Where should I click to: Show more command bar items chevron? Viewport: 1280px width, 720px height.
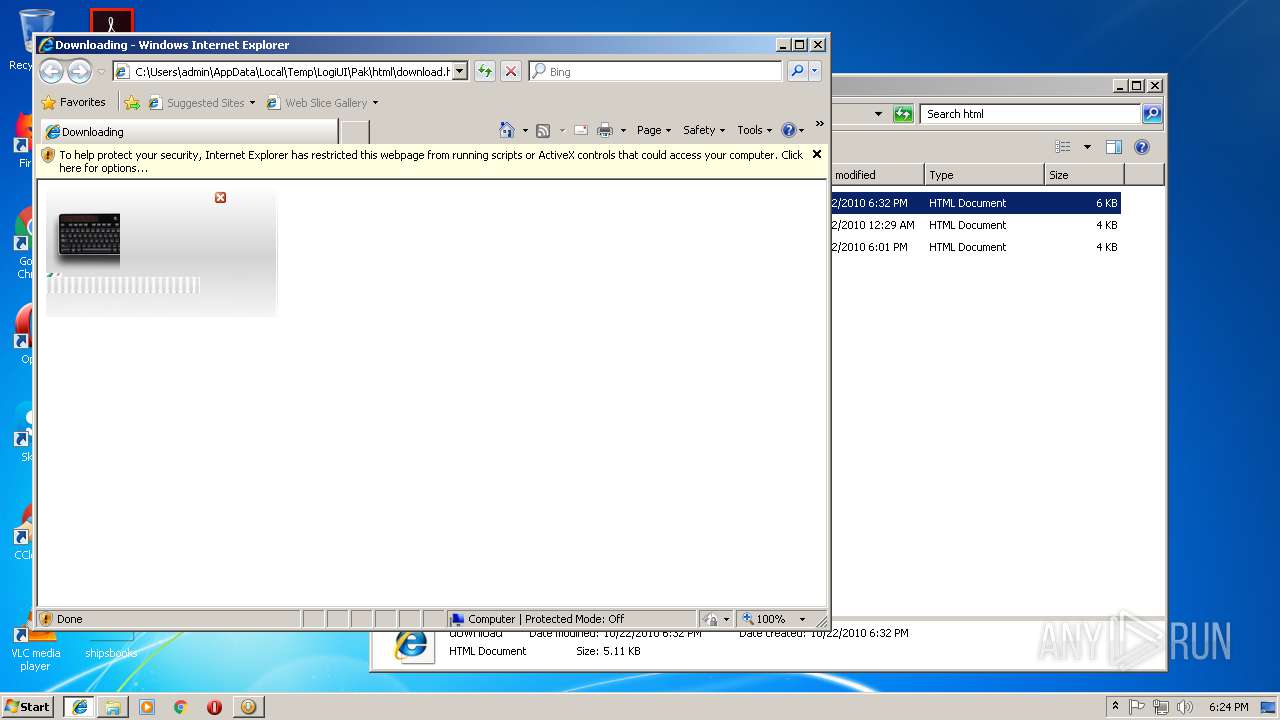(819, 124)
